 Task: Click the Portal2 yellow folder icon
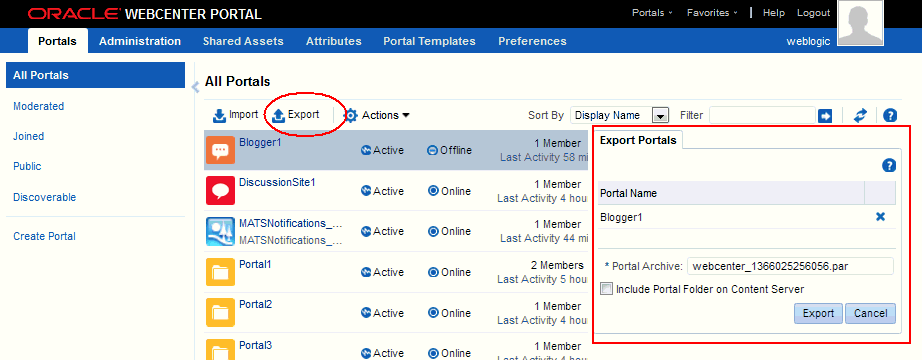click(221, 312)
